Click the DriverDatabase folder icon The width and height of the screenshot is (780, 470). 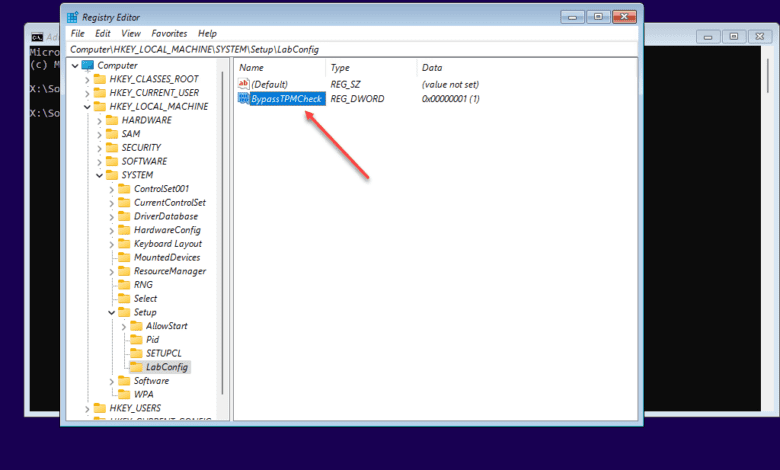click(x=124, y=216)
